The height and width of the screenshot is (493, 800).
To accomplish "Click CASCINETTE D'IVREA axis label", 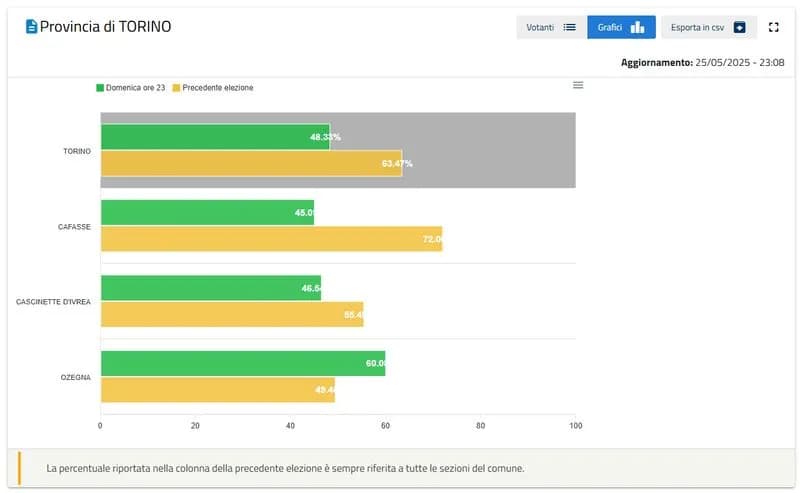I will coord(53,301).
